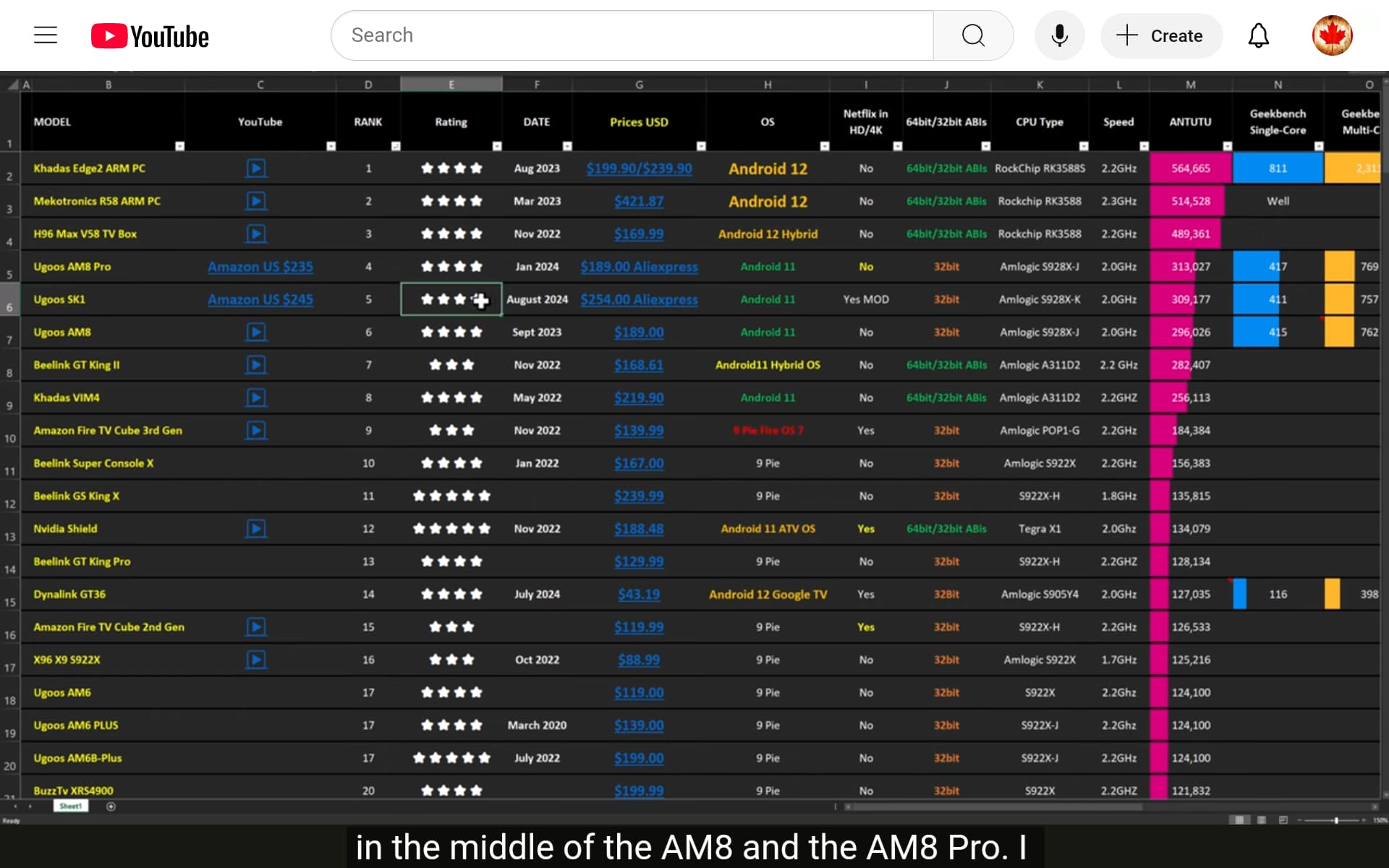
Task: Open Amazon US $235 link
Action: coord(260,267)
